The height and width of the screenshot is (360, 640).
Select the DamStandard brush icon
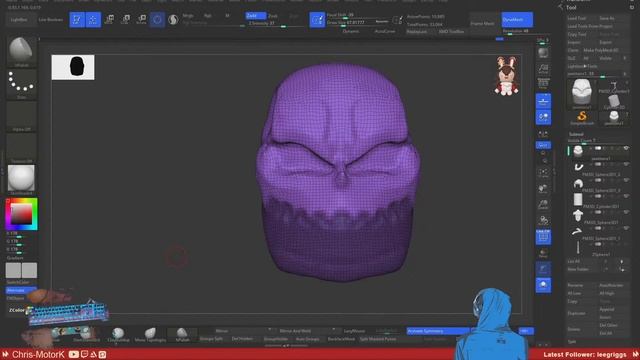click(x=87, y=334)
